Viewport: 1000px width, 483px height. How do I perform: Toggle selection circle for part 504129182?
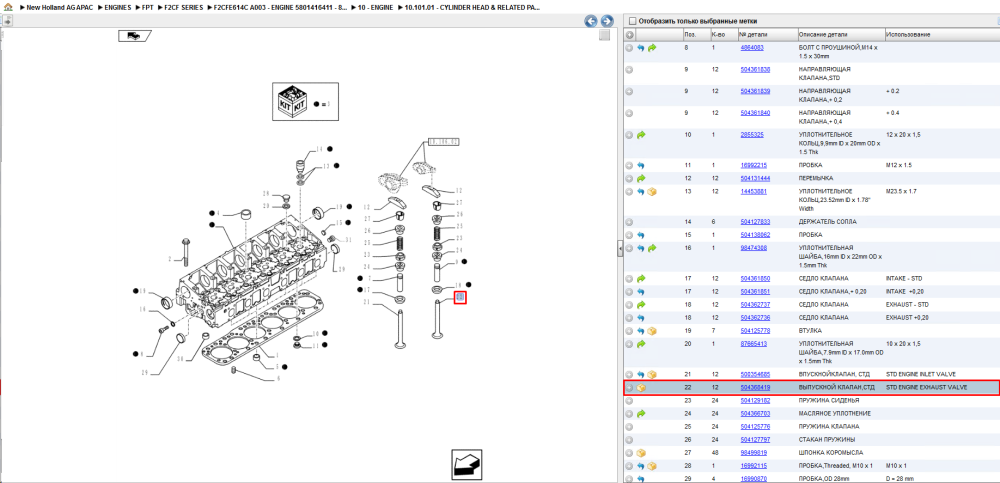tap(629, 401)
